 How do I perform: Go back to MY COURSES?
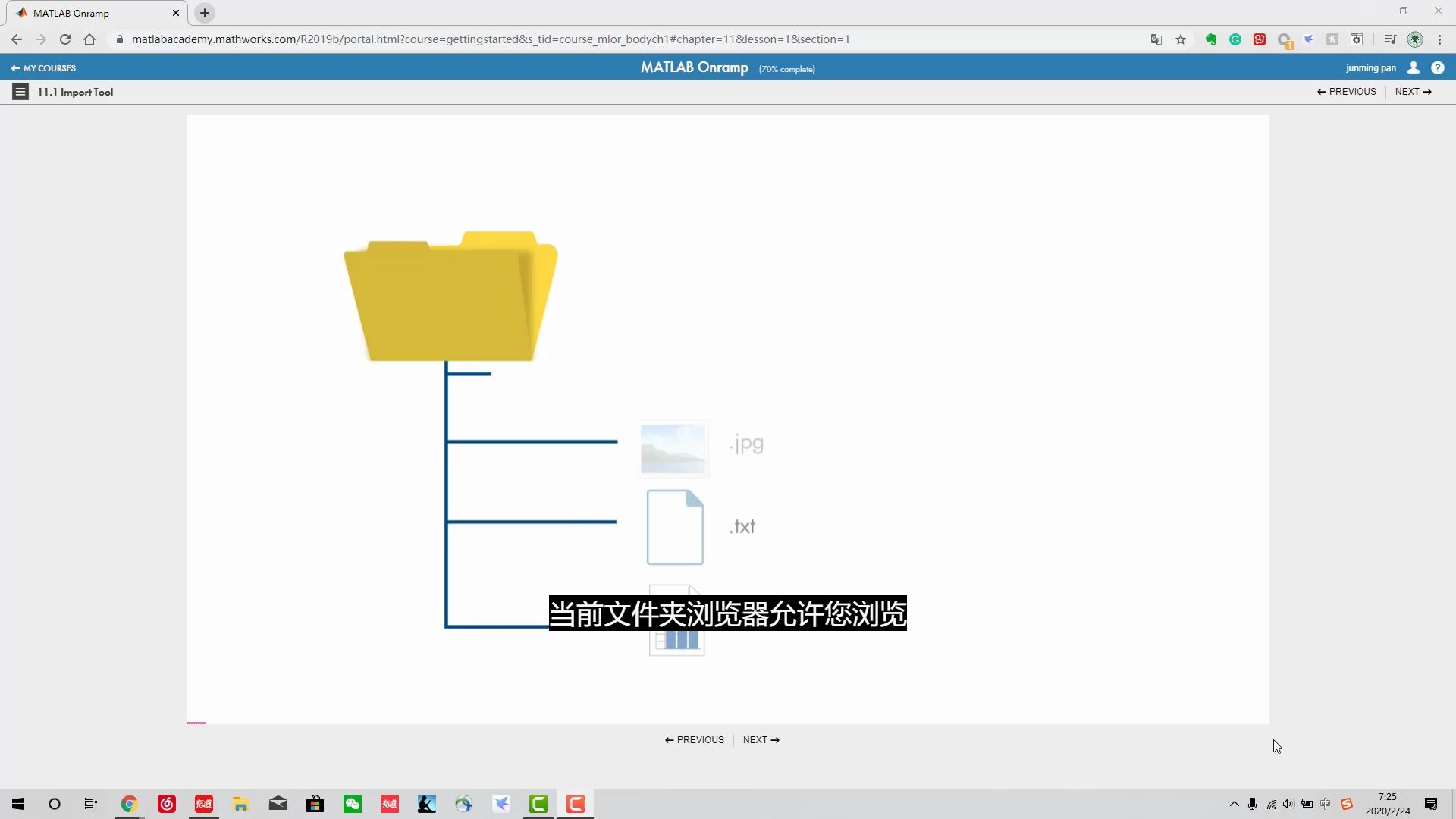point(43,68)
